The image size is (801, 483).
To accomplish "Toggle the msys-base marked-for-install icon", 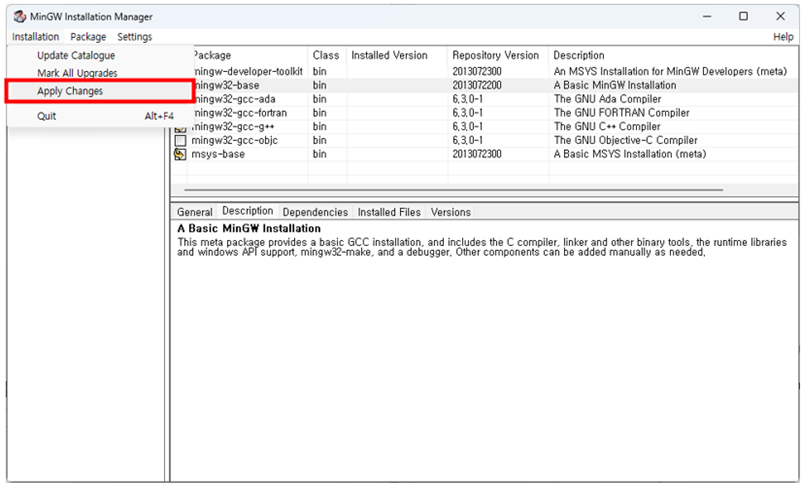I will [180, 154].
